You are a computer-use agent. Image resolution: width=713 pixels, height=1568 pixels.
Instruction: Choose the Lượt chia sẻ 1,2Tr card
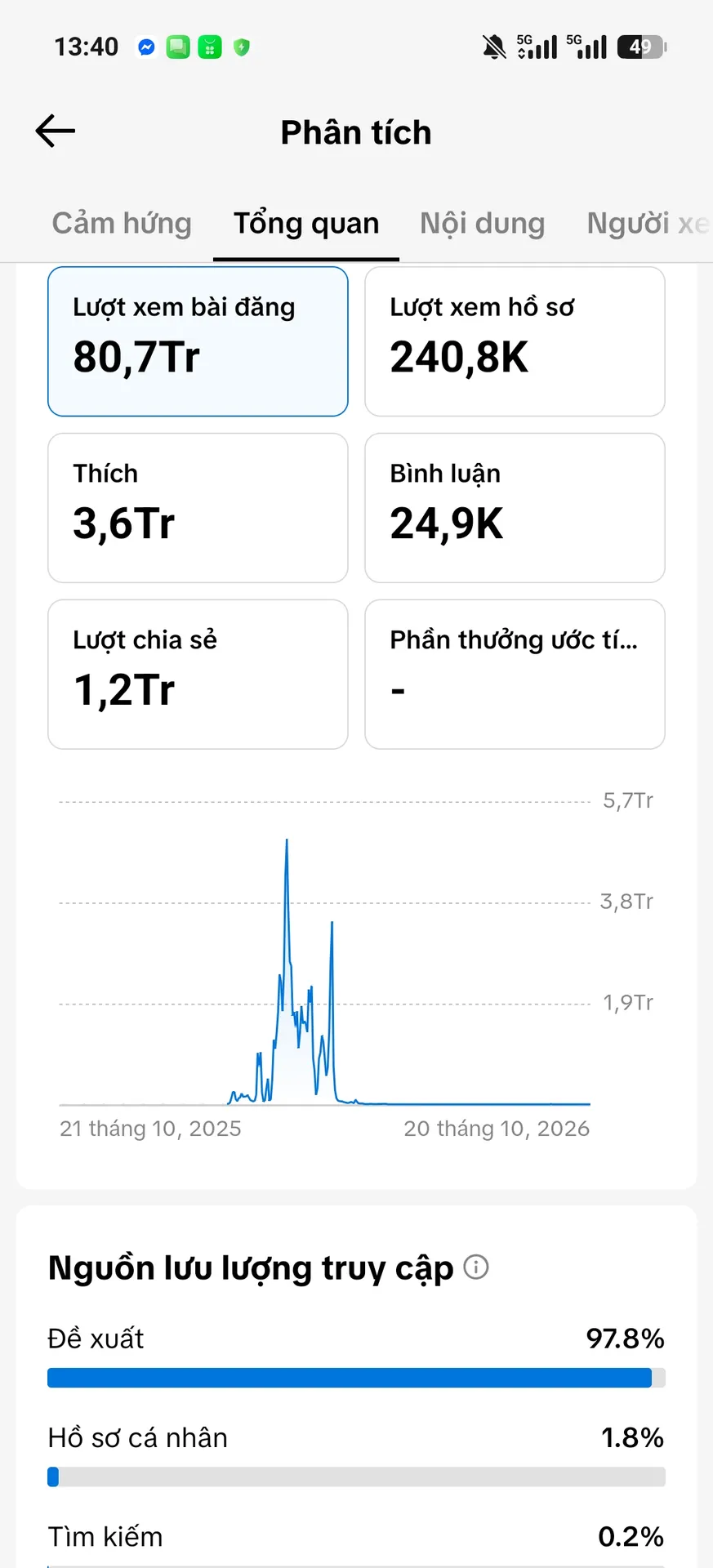click(198, 675)
